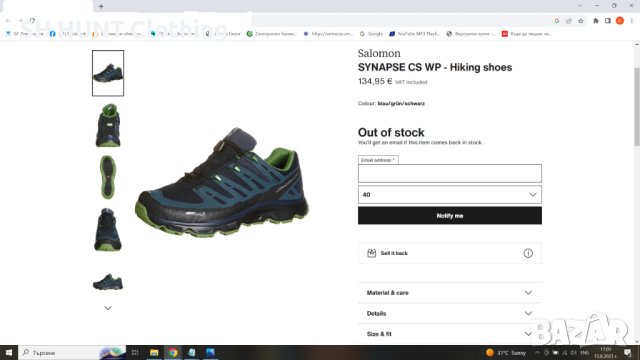Open the Salomon brand link
The image size is (640, 360).
(379, 53)
